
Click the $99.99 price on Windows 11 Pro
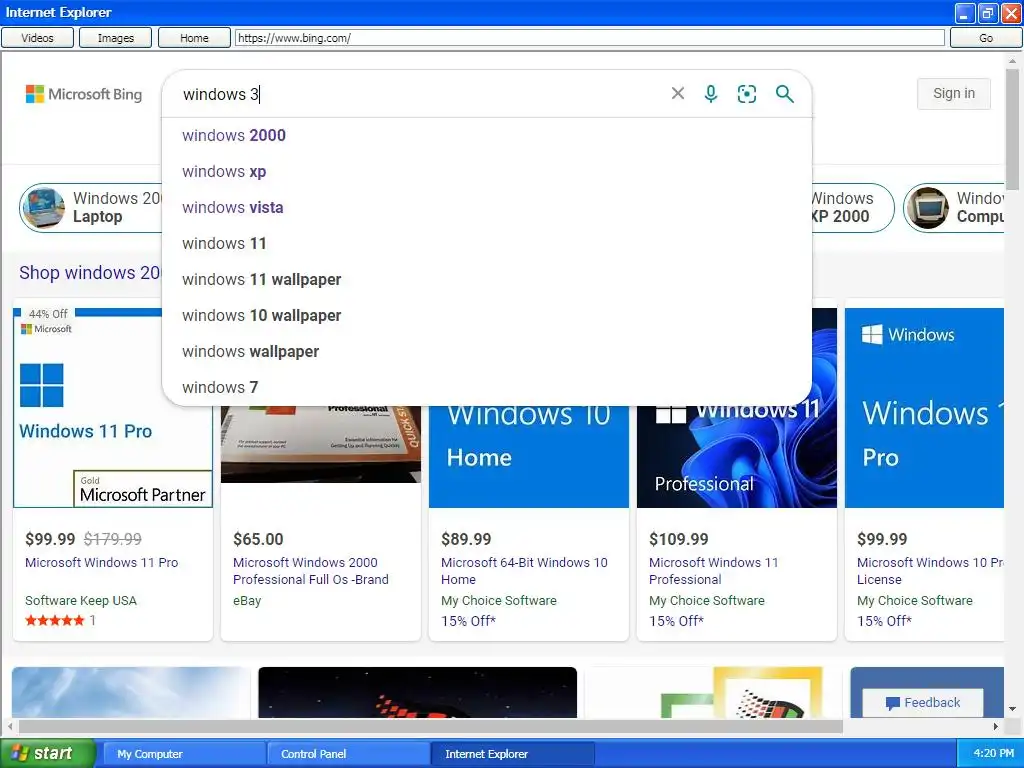50,539
